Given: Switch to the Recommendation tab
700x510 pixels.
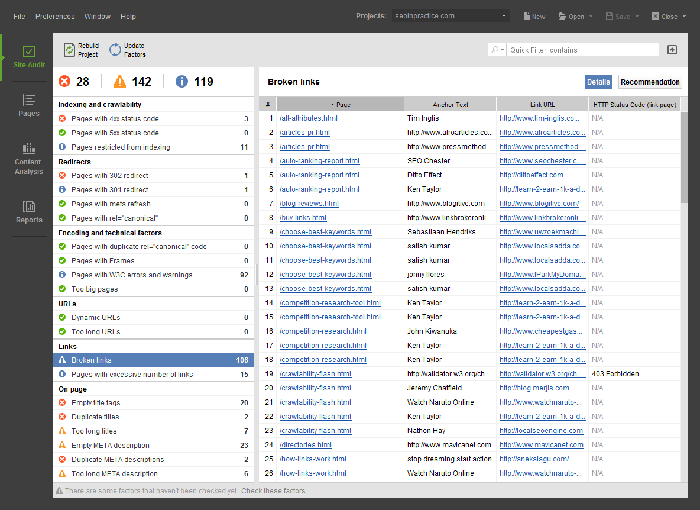Looking at the screenshot, I should [649, 82].
